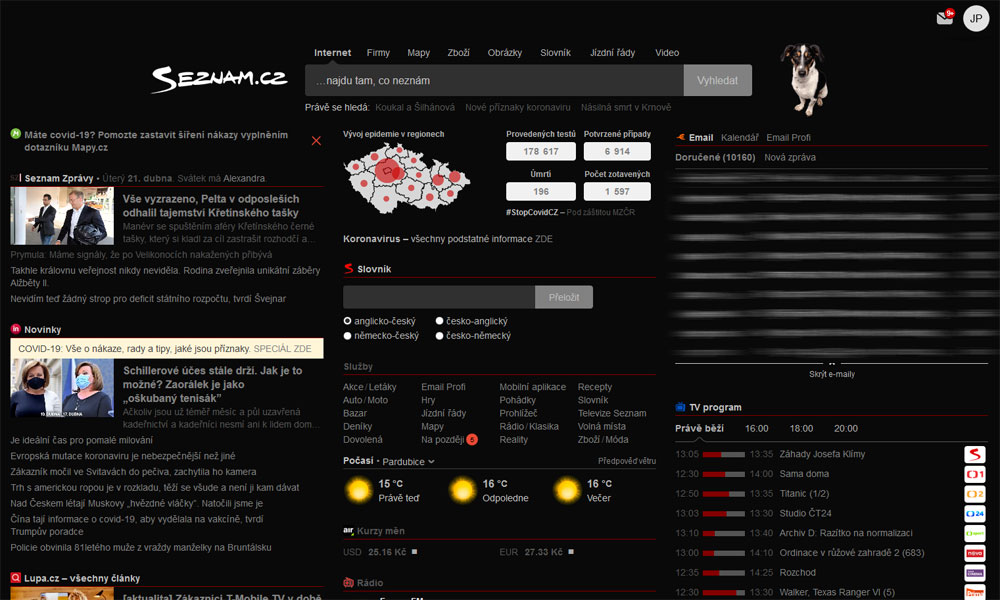Image resolution: width=1000 pixels, height=600 pixels.
Task: Click the sun icon for Večer weather
Action: coord(566,490)
